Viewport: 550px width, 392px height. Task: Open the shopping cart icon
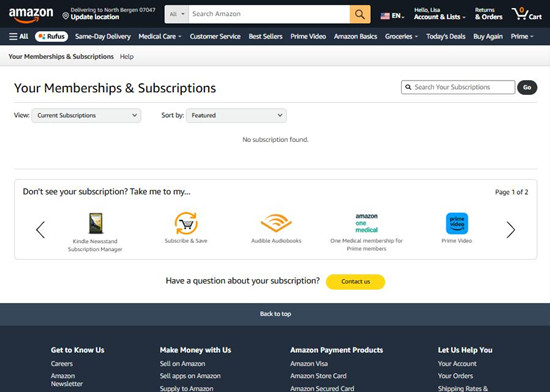click(527, 14)
